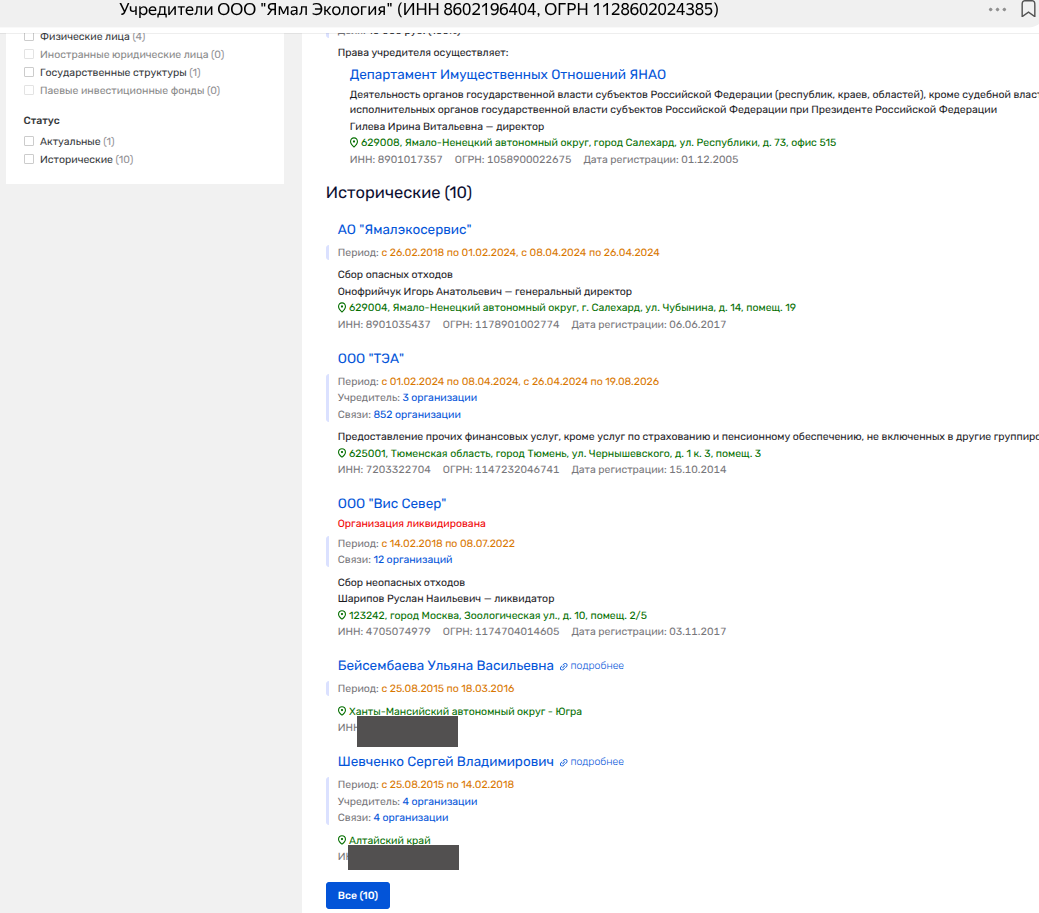Viewport: 1039px width, 913px height.
Task: Click the location pin beside the 629008 Салехард address
Action: point(354,142)
